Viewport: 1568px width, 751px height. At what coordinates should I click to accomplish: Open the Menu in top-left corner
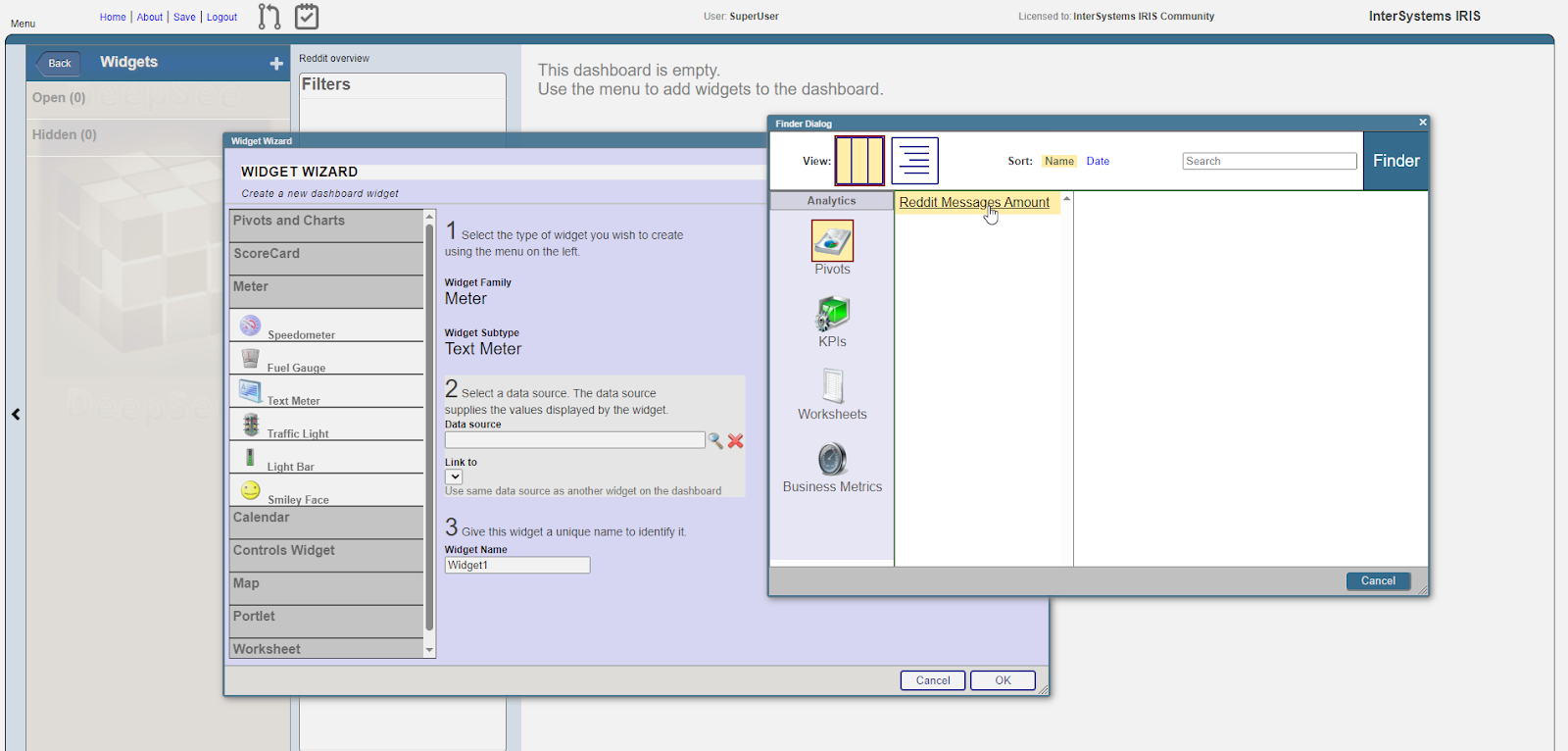click(23, 24)
